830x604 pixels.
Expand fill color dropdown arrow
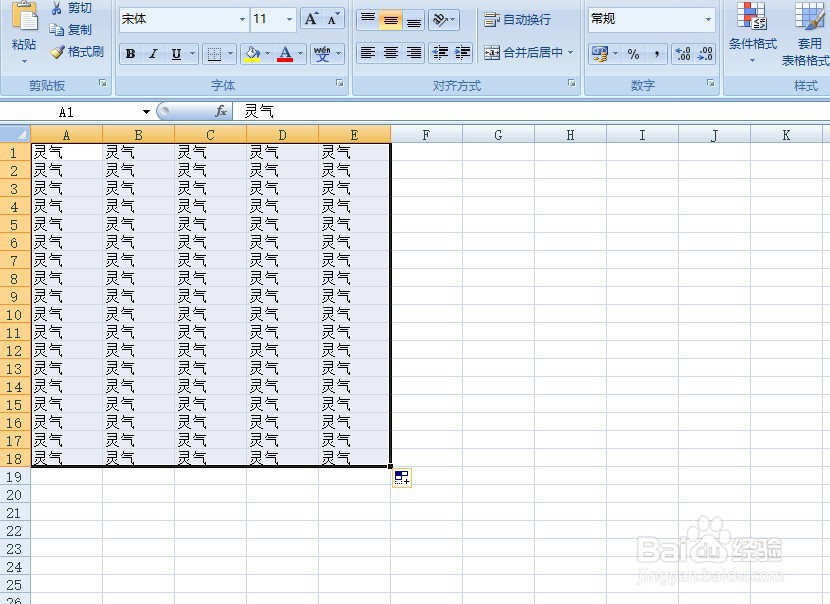tap(267, 53)
